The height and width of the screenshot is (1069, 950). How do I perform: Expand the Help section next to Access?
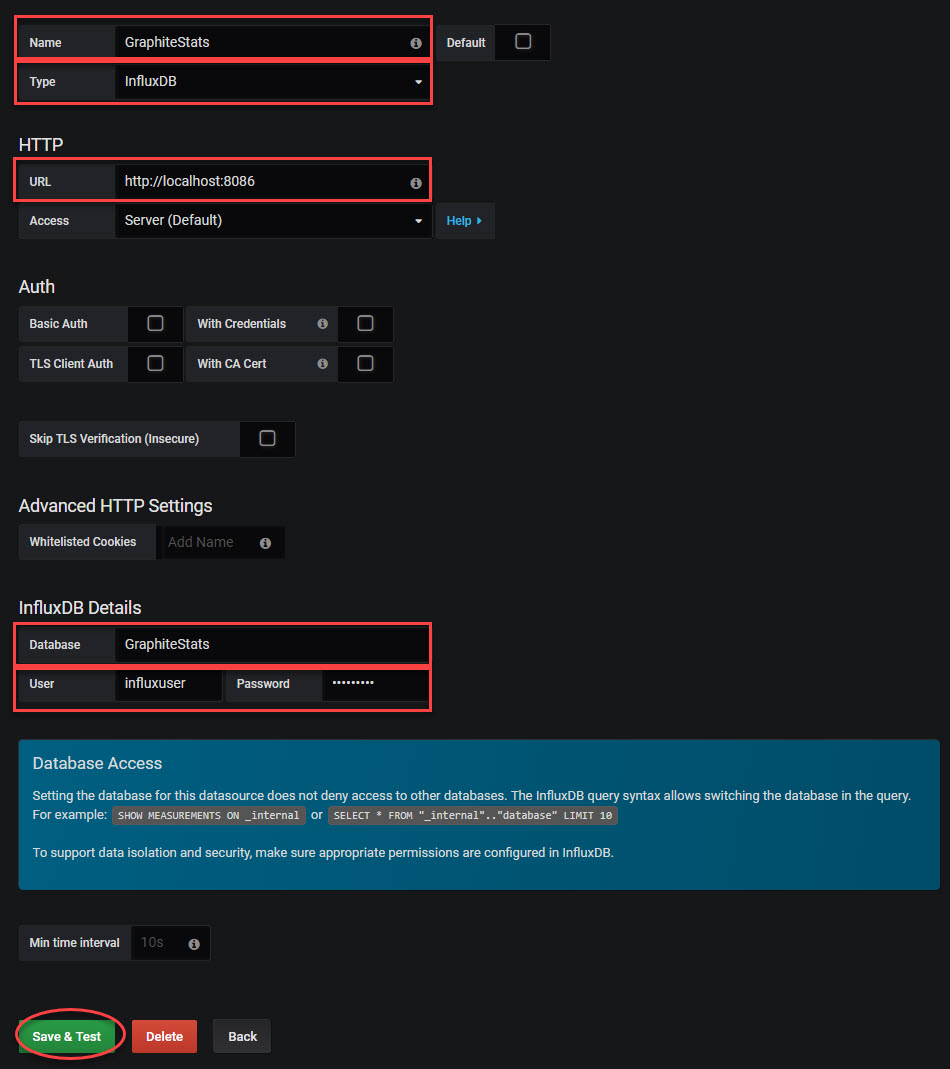coord(464,221)
